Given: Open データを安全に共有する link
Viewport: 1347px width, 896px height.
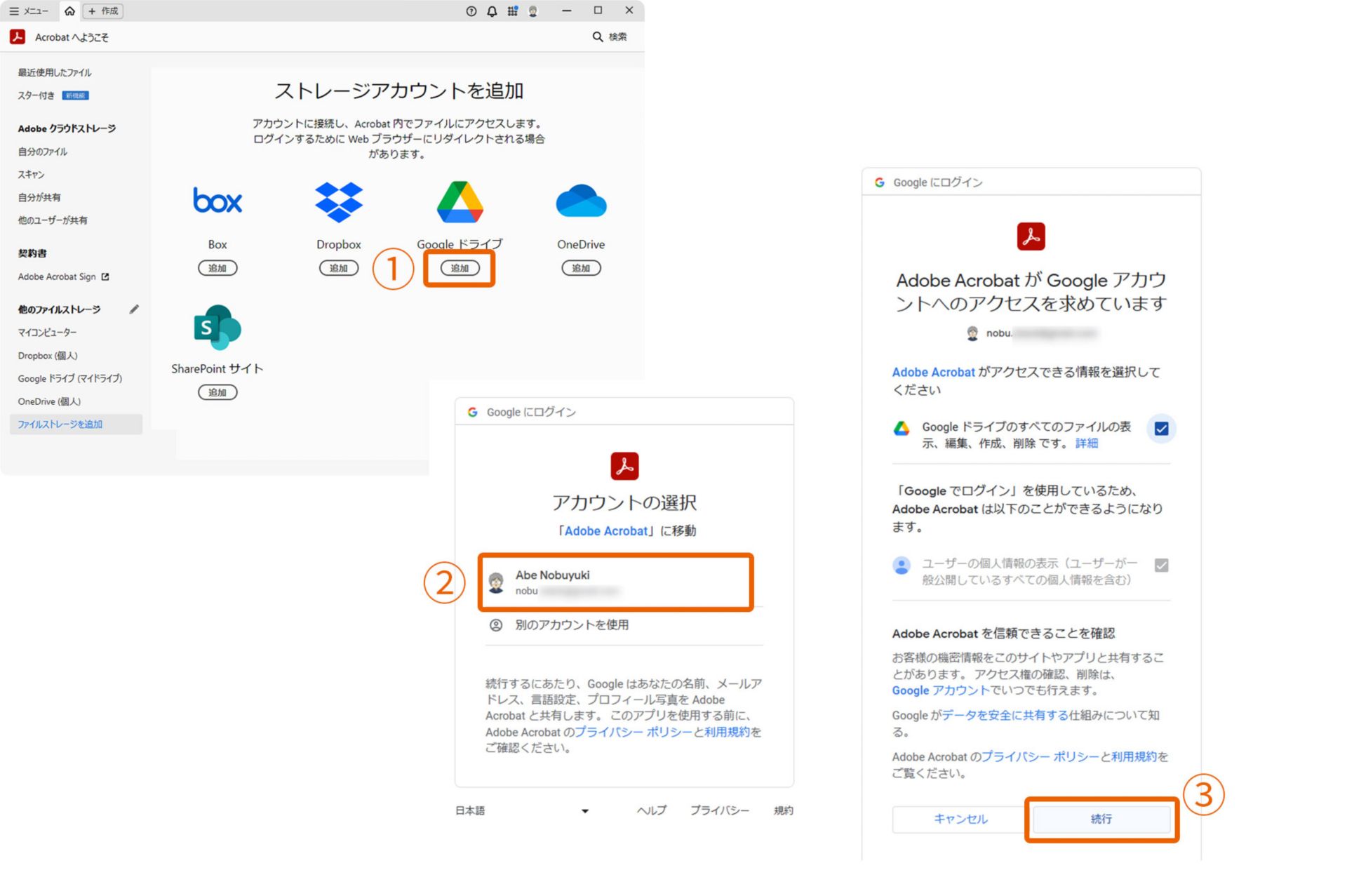Looking at the screenshot, I should coord(1005,715).
